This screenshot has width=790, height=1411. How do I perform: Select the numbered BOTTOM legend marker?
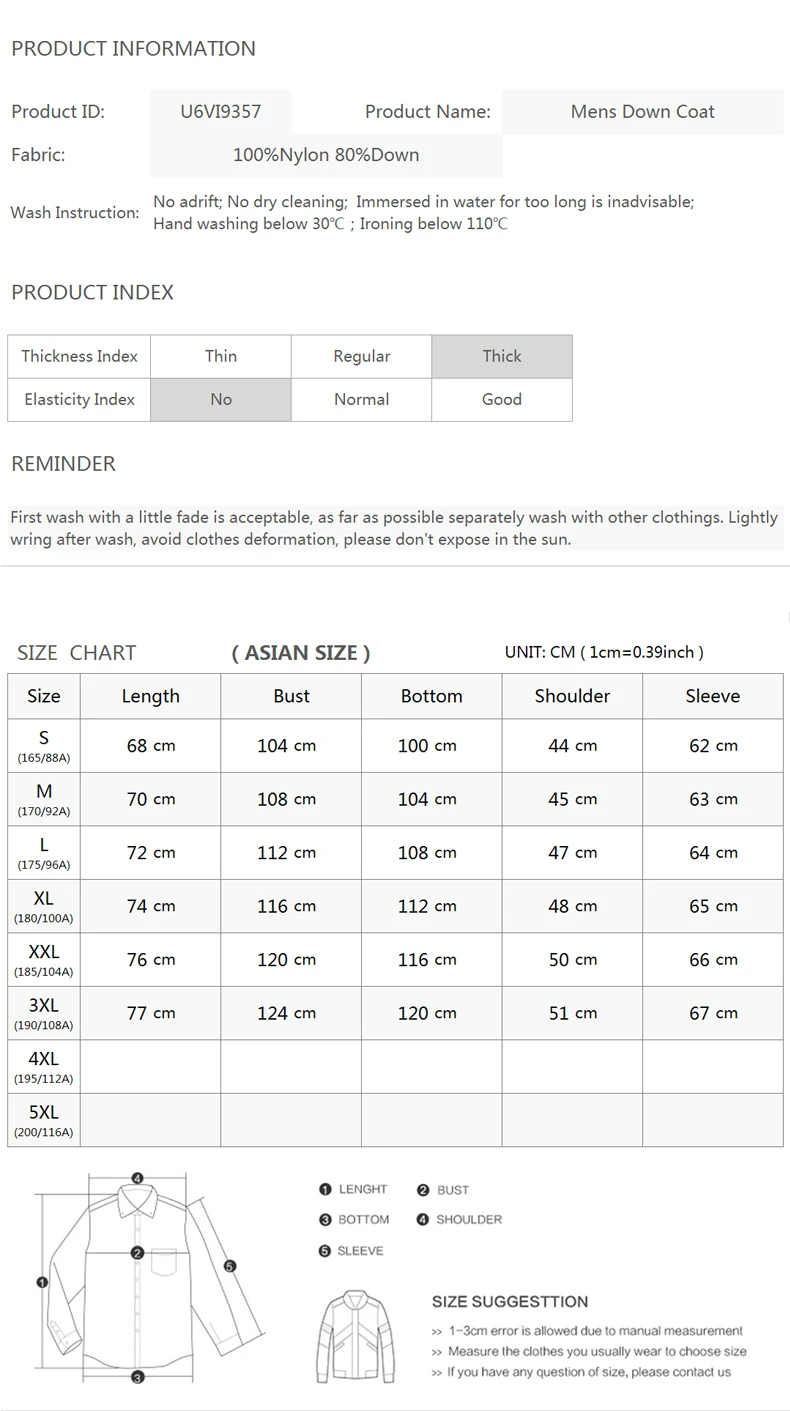(x=325, y=1220)
